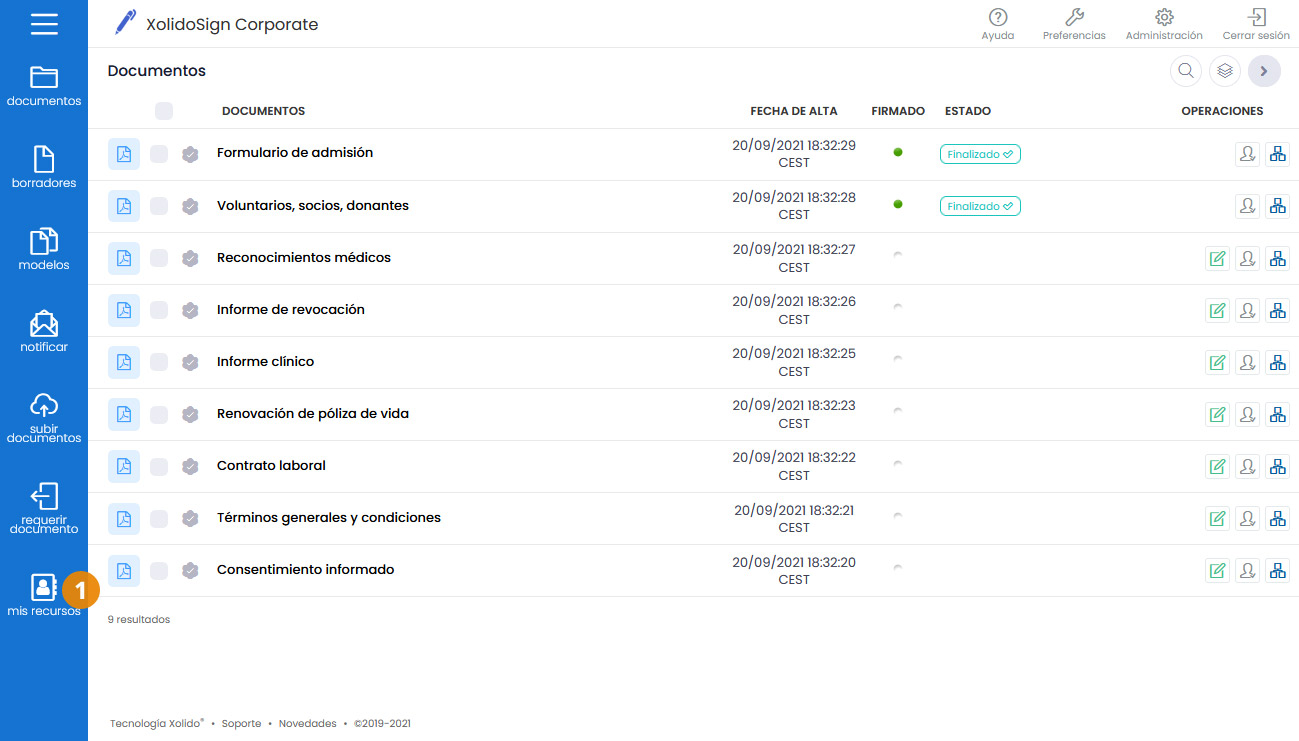Sort by FECHA DE ALTA header
The height and width of the screenshot is (741, 1299).
(x=794, y=111)
